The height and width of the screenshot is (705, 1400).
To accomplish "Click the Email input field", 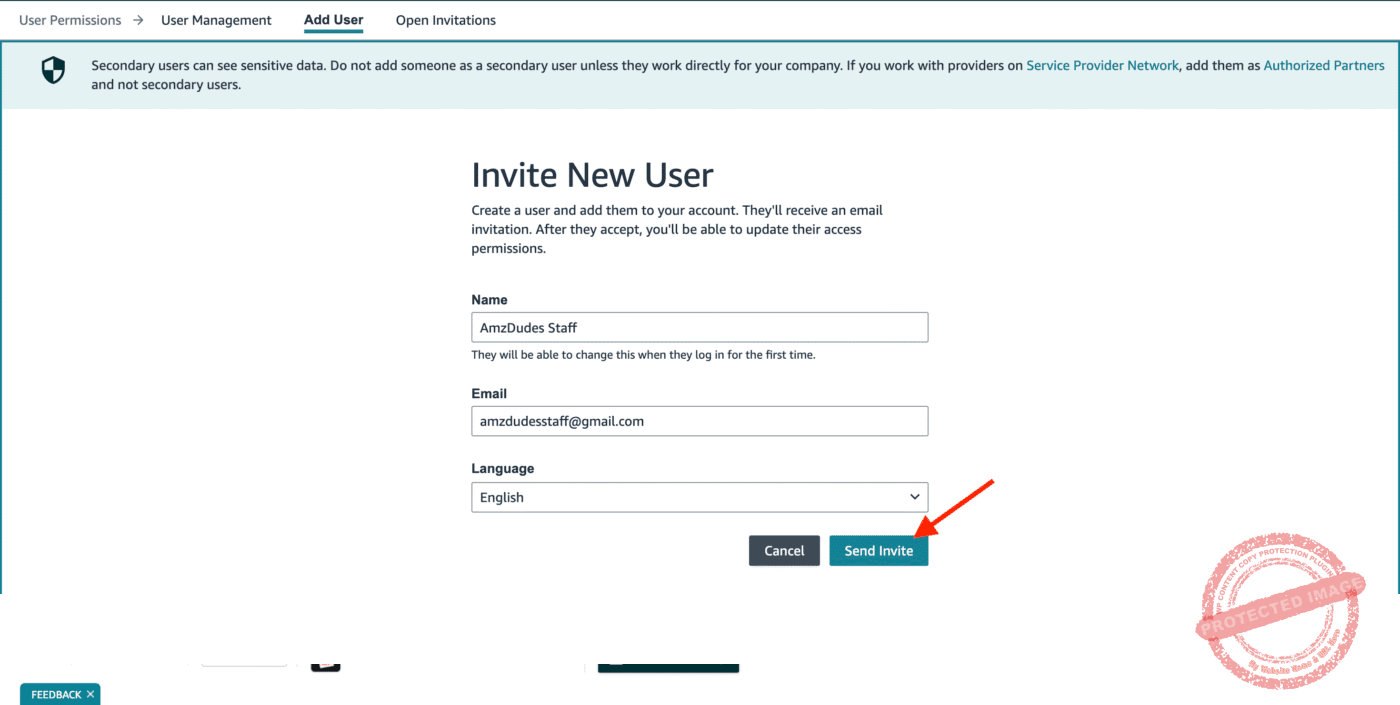I will tap(699, 421).
